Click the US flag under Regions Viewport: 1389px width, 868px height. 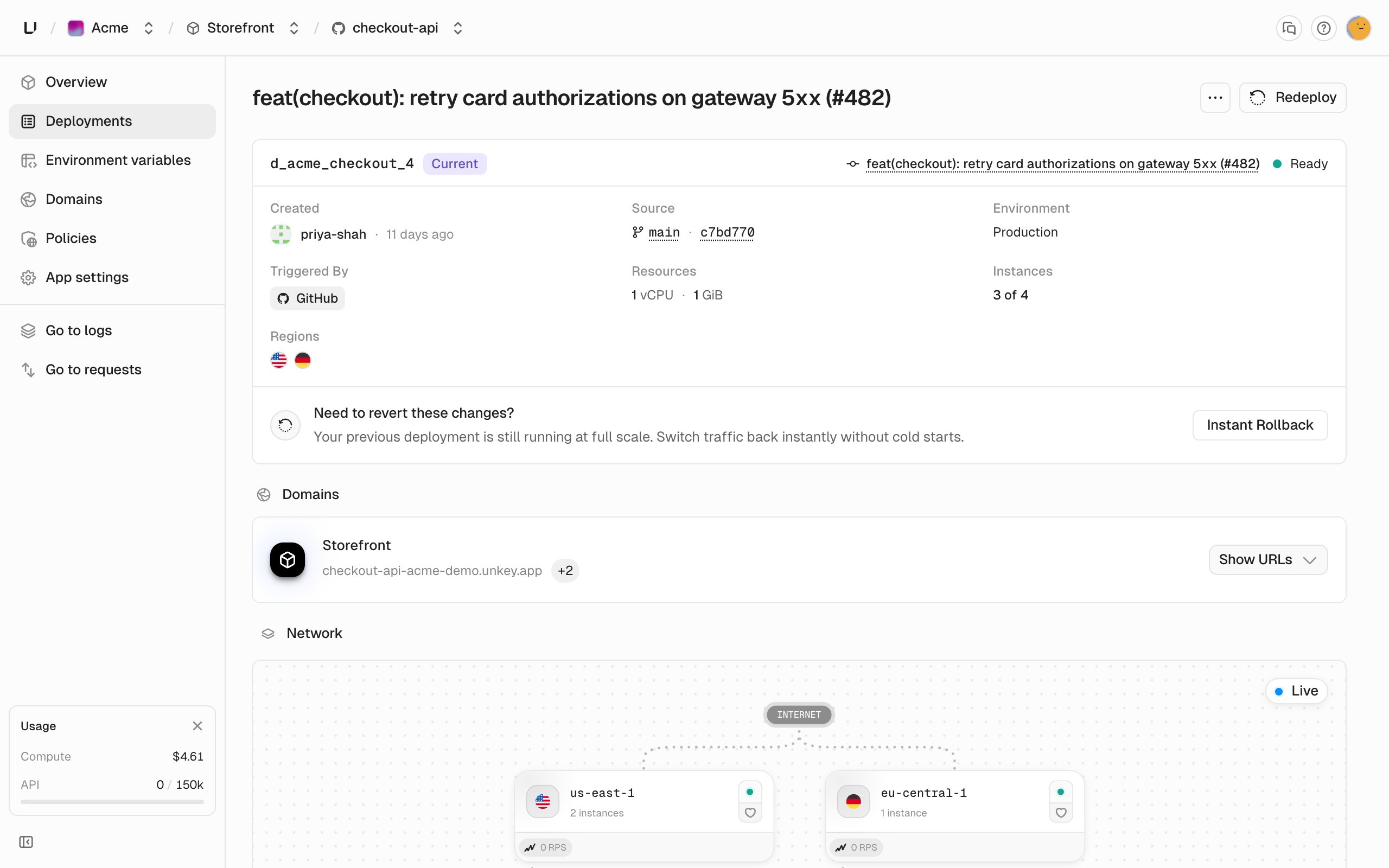pyautogui.click(x=279, y=360)
